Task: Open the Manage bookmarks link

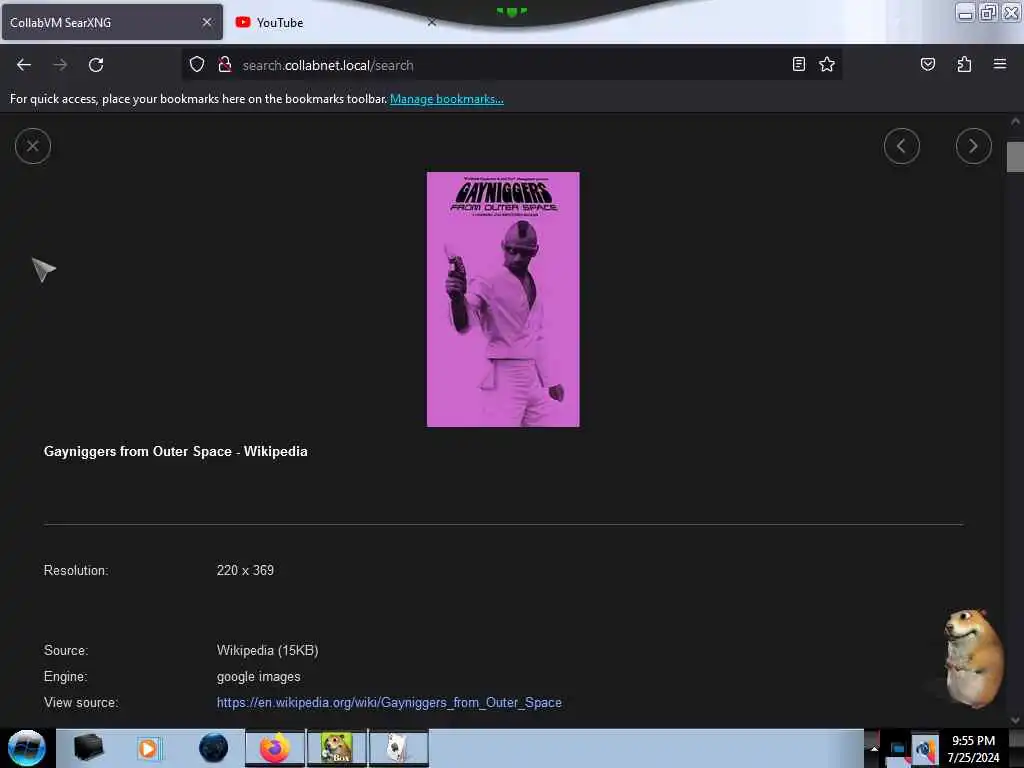Action: [447, 99]
